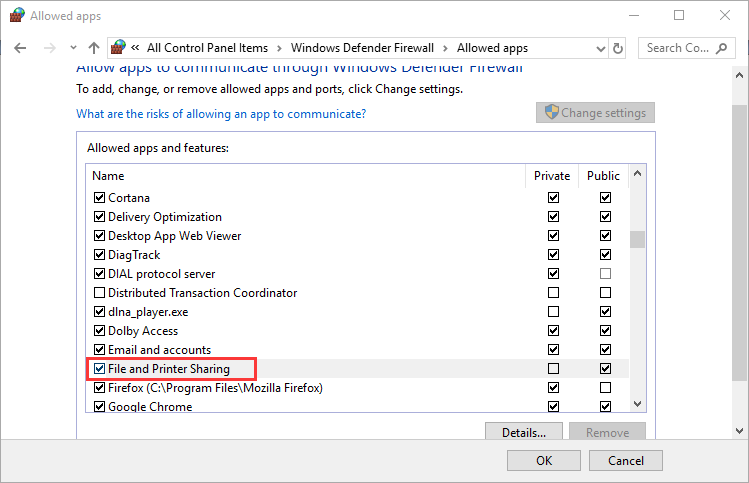
Task: Open risks of allowing an app link
Action: pyautogui.click(x=221, y=114)
